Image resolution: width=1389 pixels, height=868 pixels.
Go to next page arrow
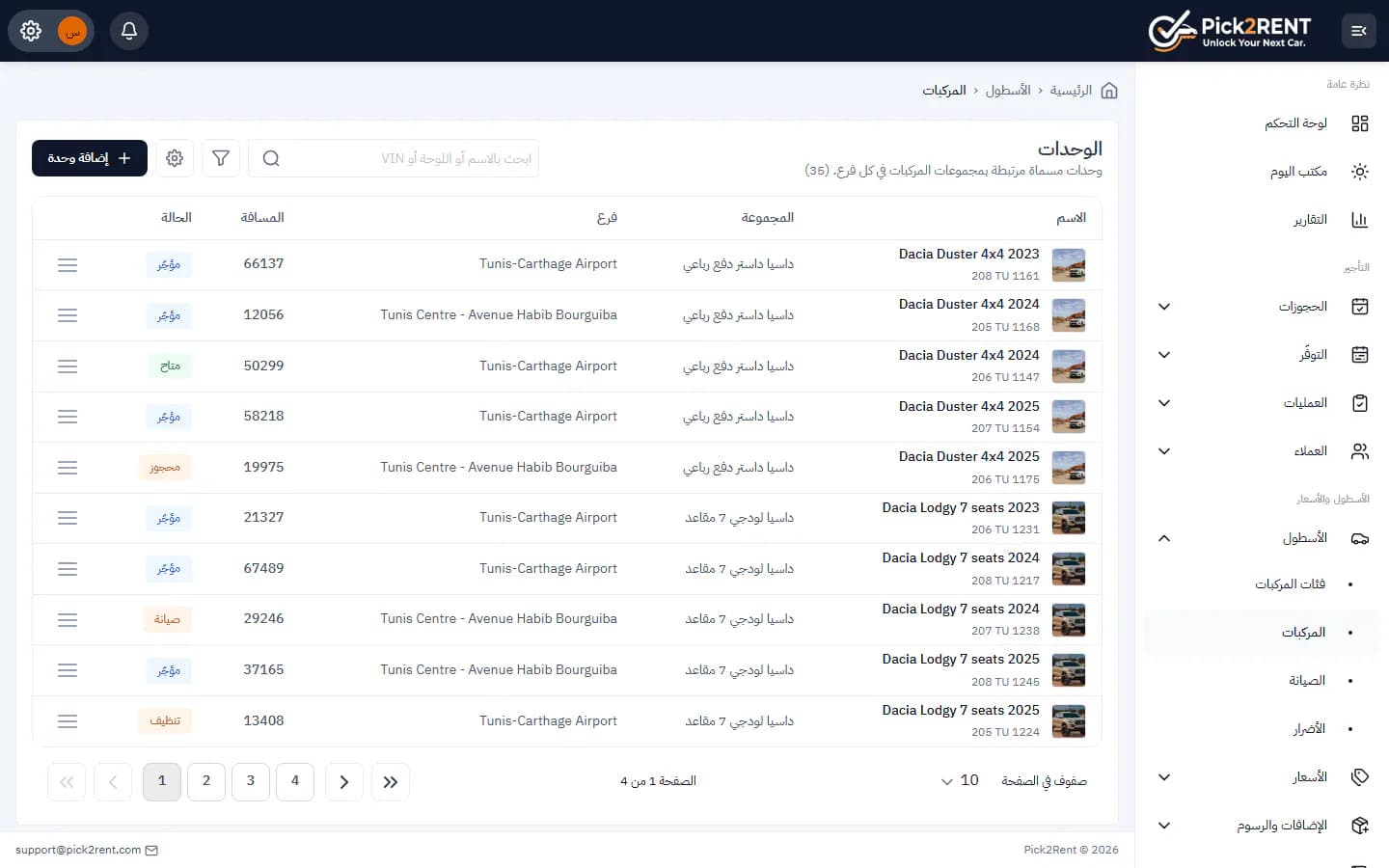(x=344, y=782)
